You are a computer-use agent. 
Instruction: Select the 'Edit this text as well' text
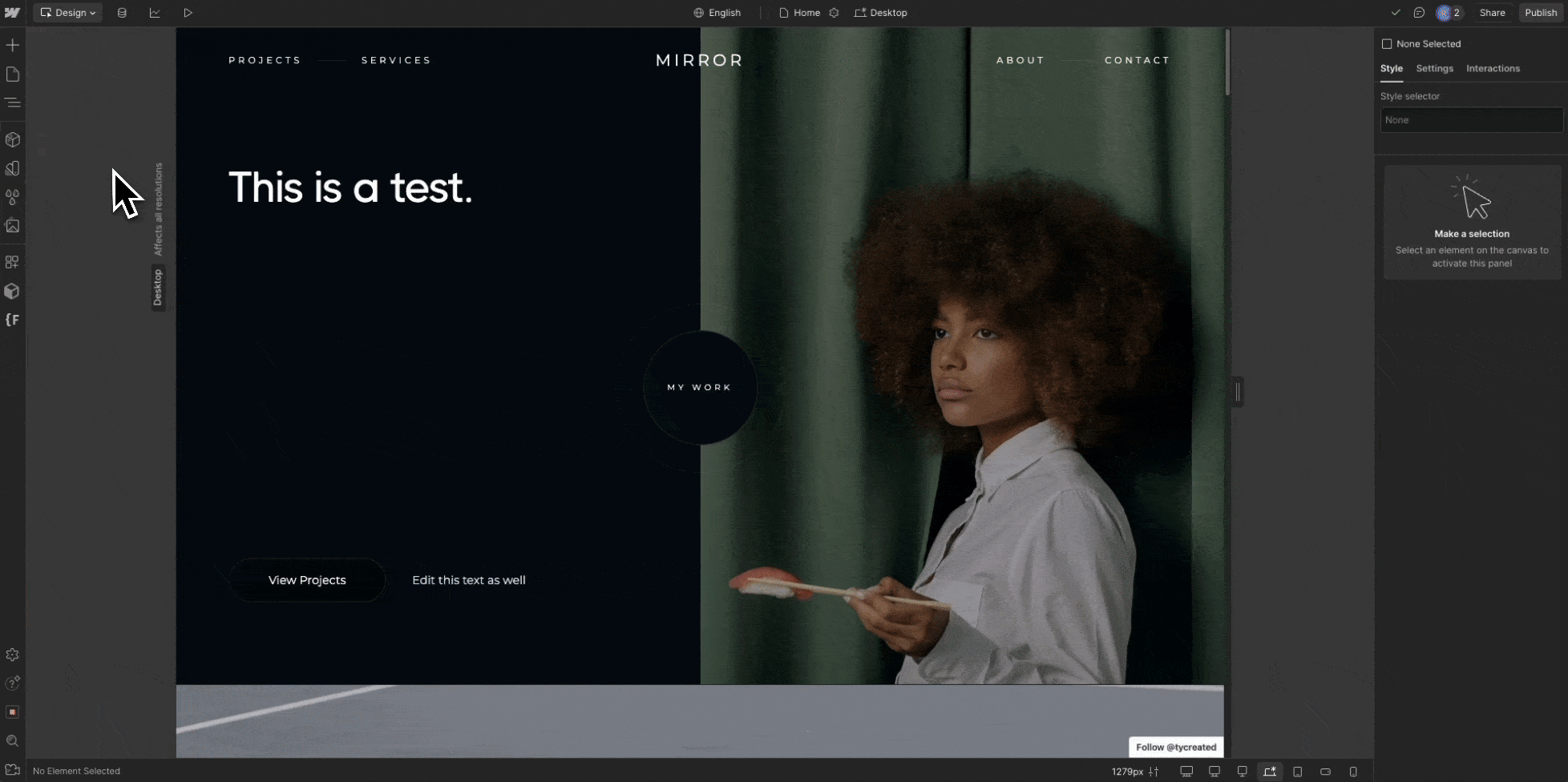click(x=469, y=580)
